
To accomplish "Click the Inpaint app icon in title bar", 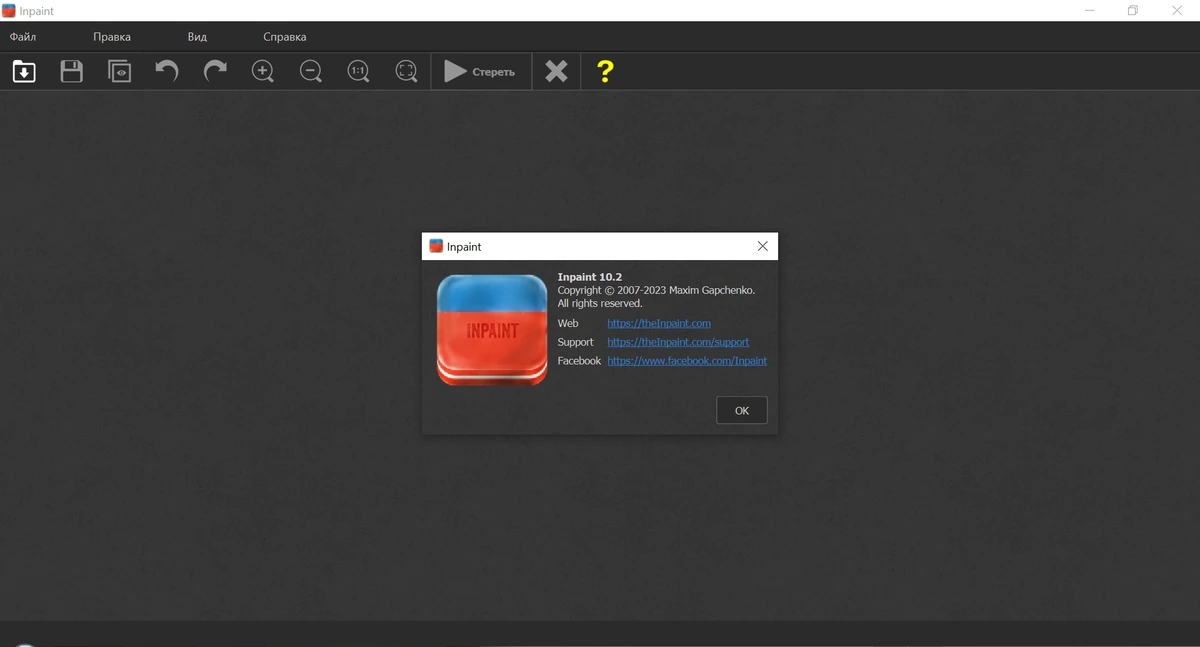I will click(x=9, y=11).
